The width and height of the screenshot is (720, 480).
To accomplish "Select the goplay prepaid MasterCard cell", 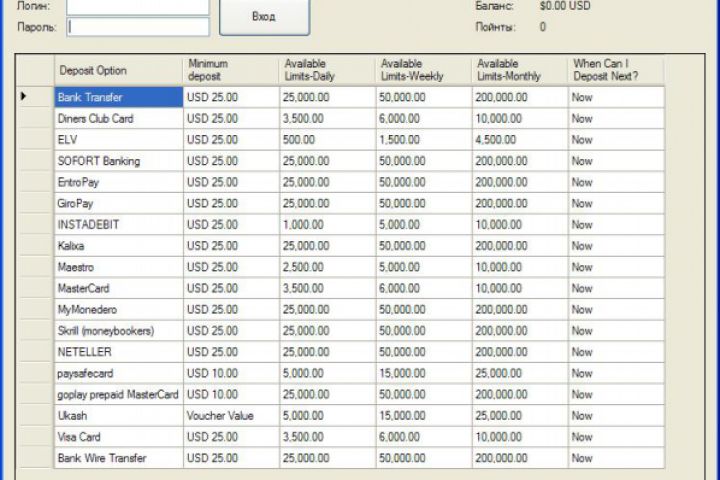I will coord(118,395).
